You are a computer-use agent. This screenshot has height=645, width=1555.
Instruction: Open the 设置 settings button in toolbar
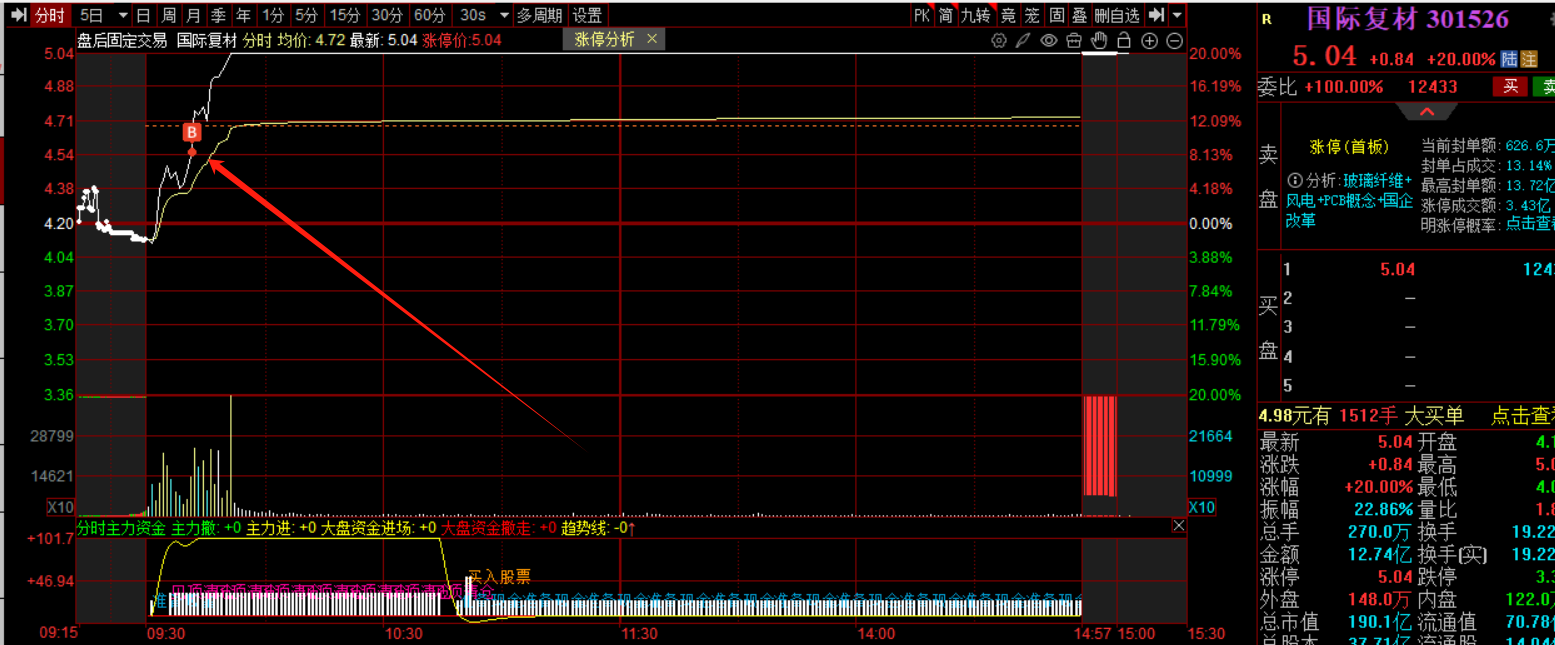(587, 15)
